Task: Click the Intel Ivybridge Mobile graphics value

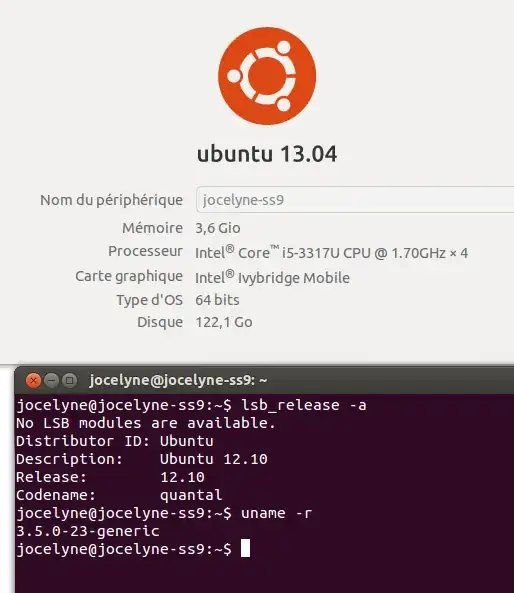Action: coord(272,278)
